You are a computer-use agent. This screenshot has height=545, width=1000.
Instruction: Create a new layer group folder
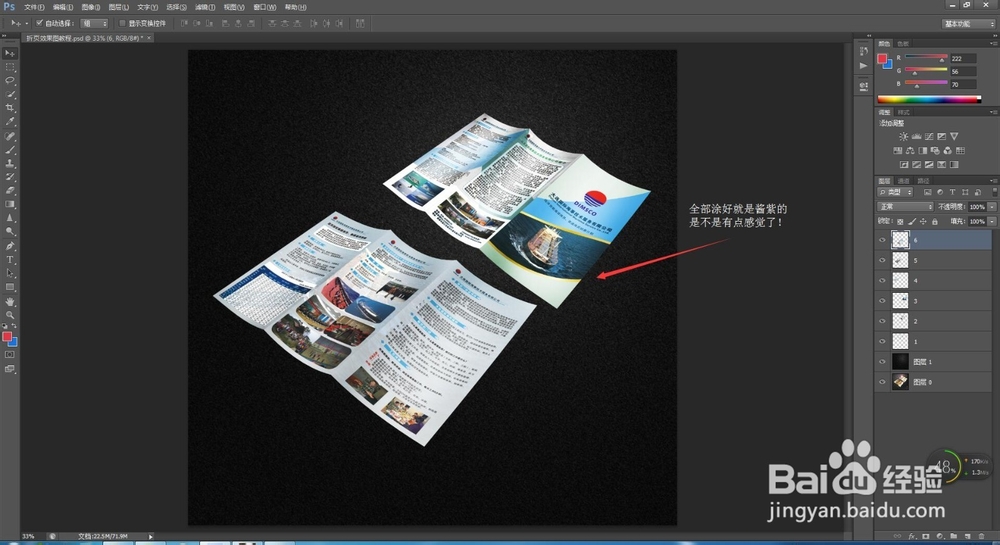(953, 536)
